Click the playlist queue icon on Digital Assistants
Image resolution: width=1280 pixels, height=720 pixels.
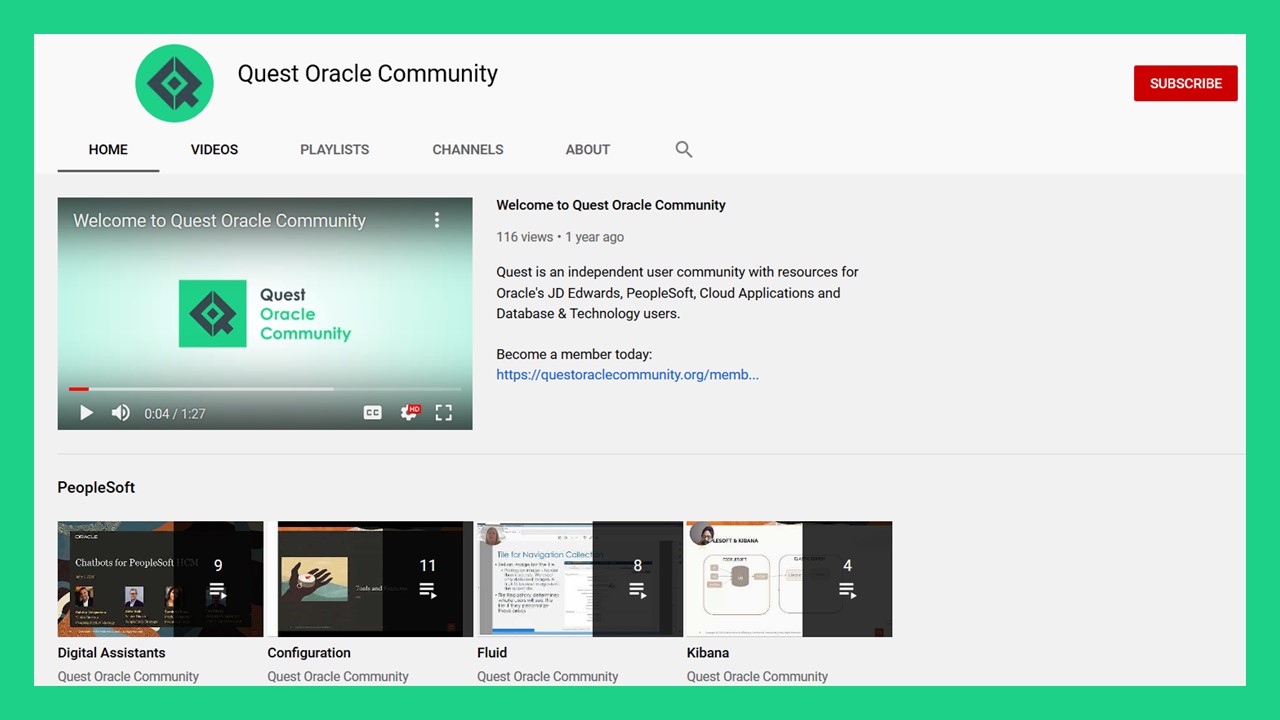218,591
